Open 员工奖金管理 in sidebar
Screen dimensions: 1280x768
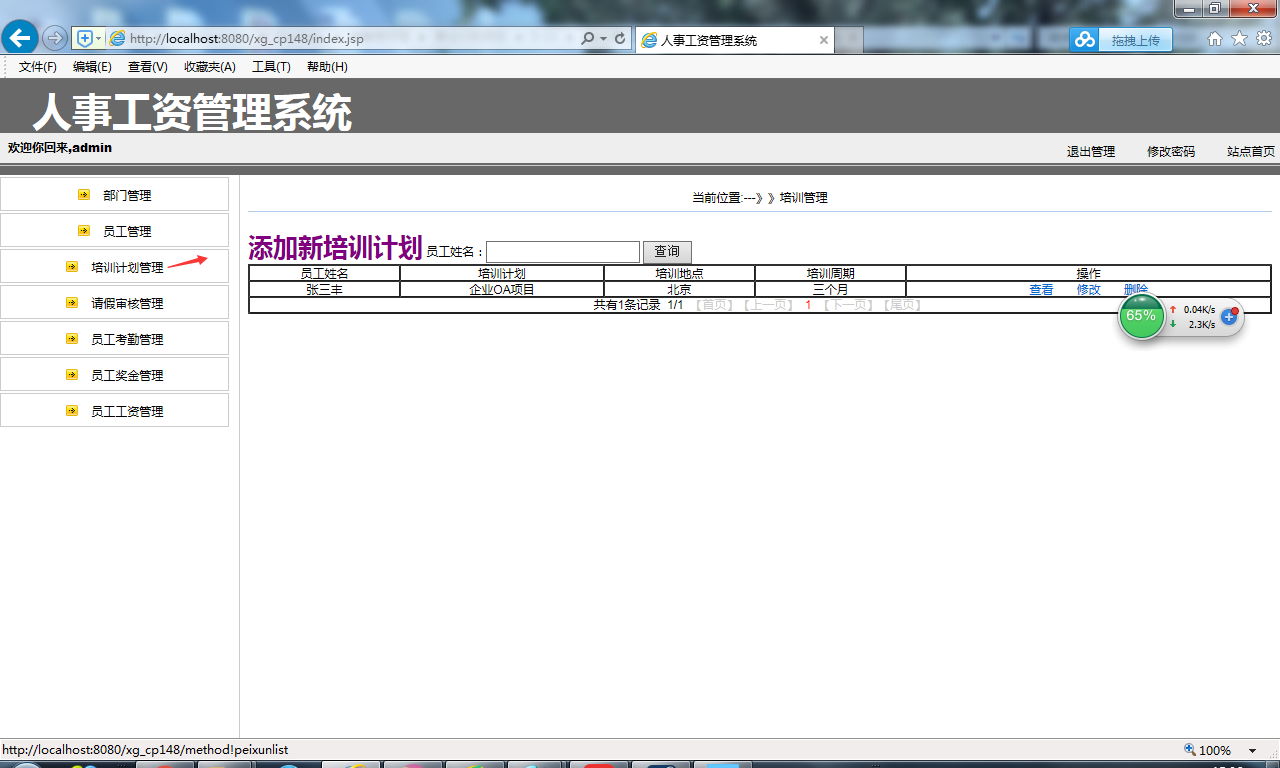click(127, 376)
